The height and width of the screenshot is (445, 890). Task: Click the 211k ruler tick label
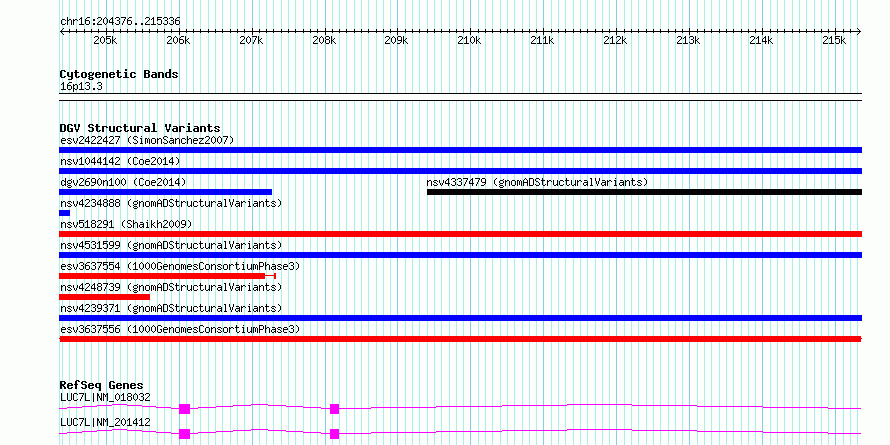click(543, 41)
